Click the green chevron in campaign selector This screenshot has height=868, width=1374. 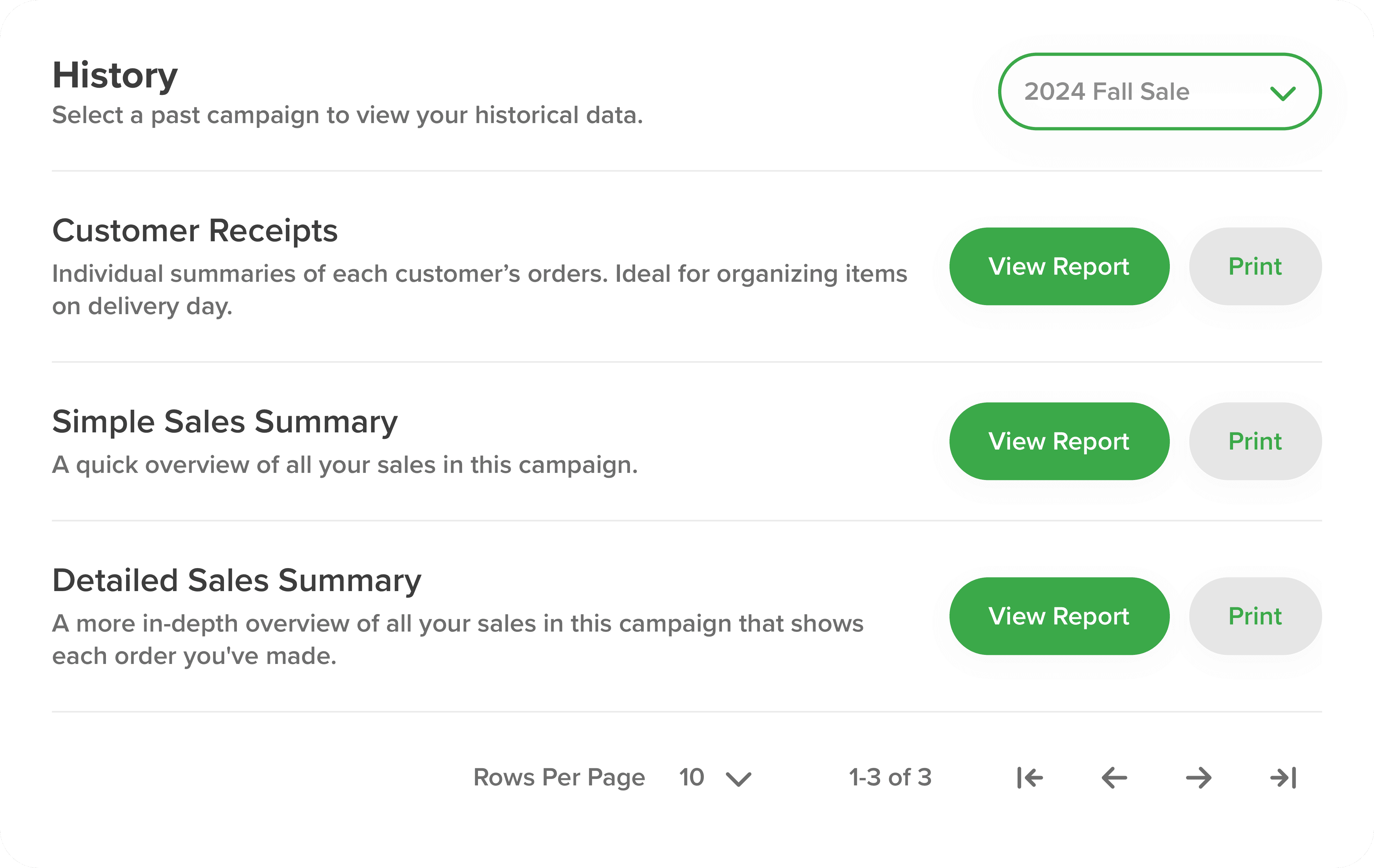(x=1283, y=93)
